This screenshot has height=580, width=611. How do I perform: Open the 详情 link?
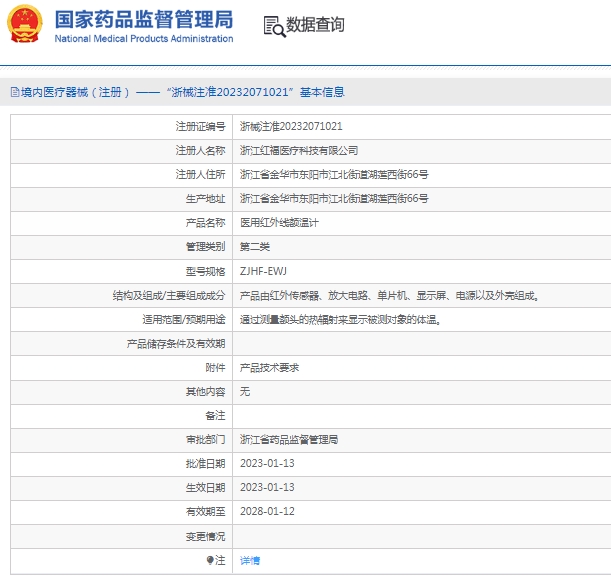[x=250, y=561]
